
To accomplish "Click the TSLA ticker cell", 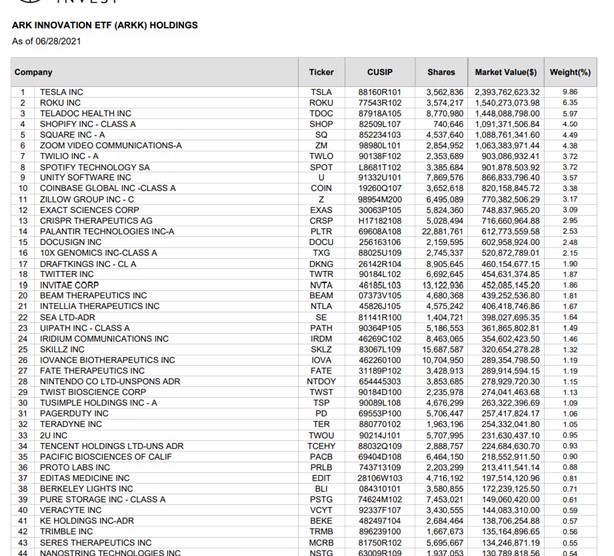I will (321, 92).
